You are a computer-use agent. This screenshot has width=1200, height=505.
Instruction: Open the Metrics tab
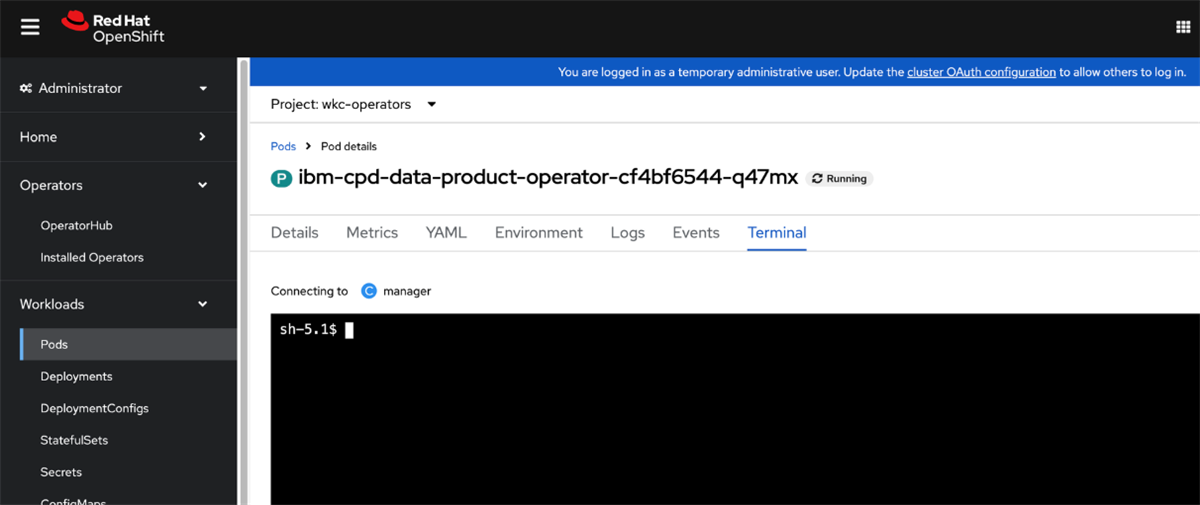point(372,233)
